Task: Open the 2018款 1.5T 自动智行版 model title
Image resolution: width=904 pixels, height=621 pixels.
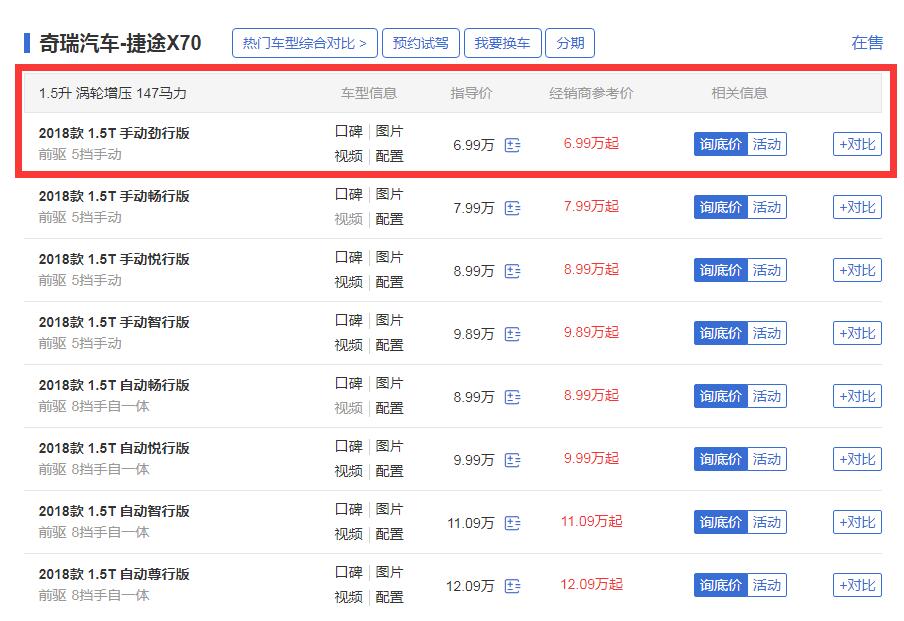Action: coord(114,511)
